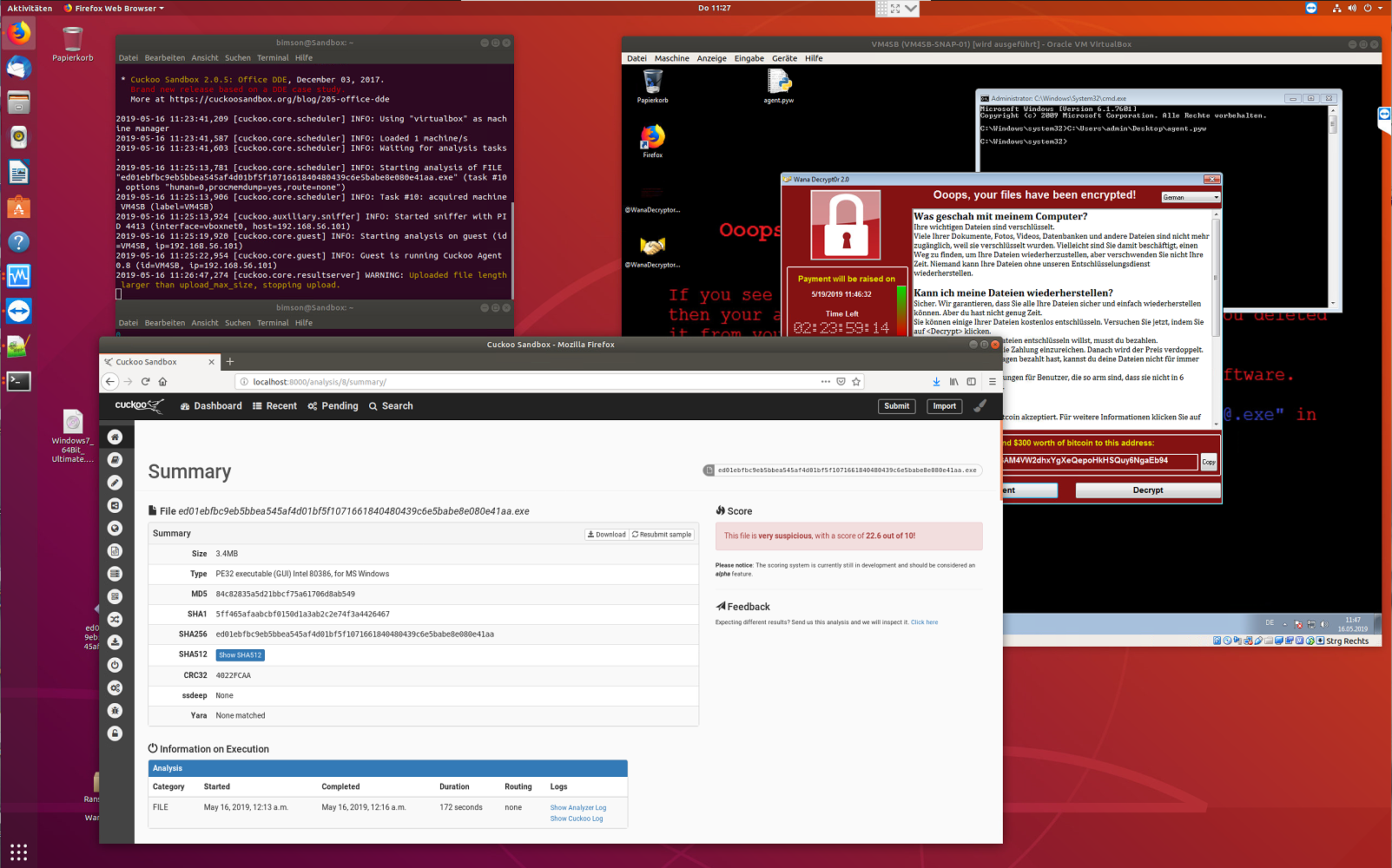1392x868 pixels.
Task: Click the padlock icon in the Cuckoo sidebar
Action: tap(115, 733)
